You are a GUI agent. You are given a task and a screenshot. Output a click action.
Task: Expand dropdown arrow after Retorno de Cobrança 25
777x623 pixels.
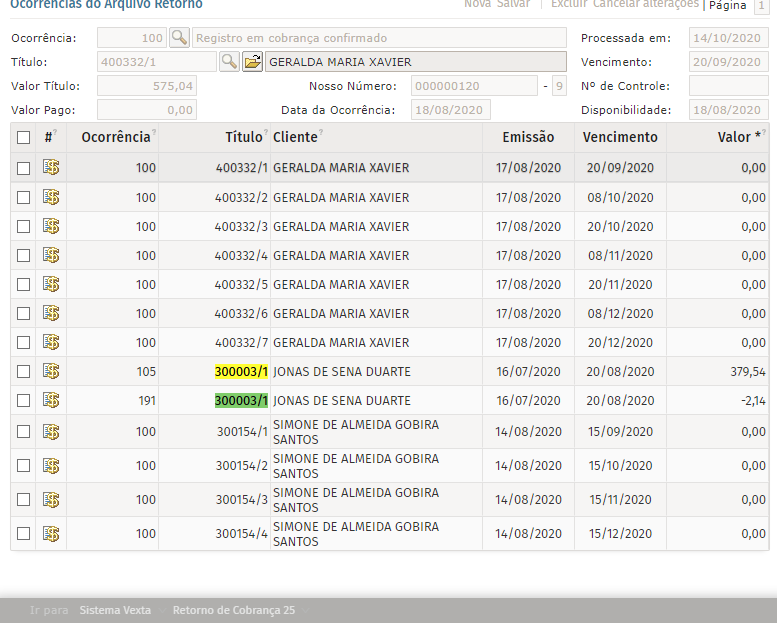click(305, 610)
